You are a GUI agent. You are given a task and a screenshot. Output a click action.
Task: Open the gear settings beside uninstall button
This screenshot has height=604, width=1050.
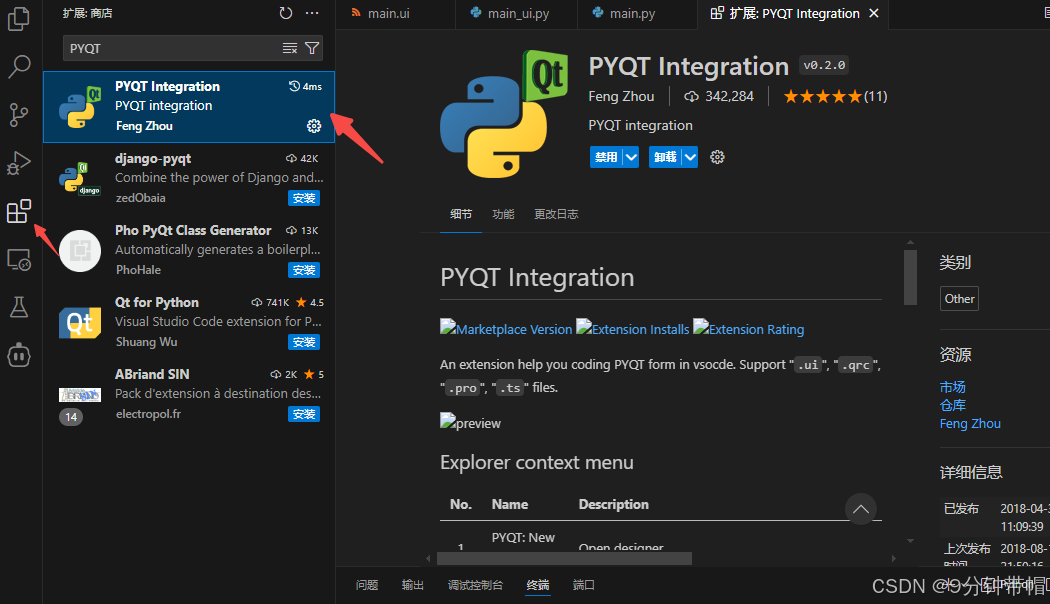click(717, 157)
